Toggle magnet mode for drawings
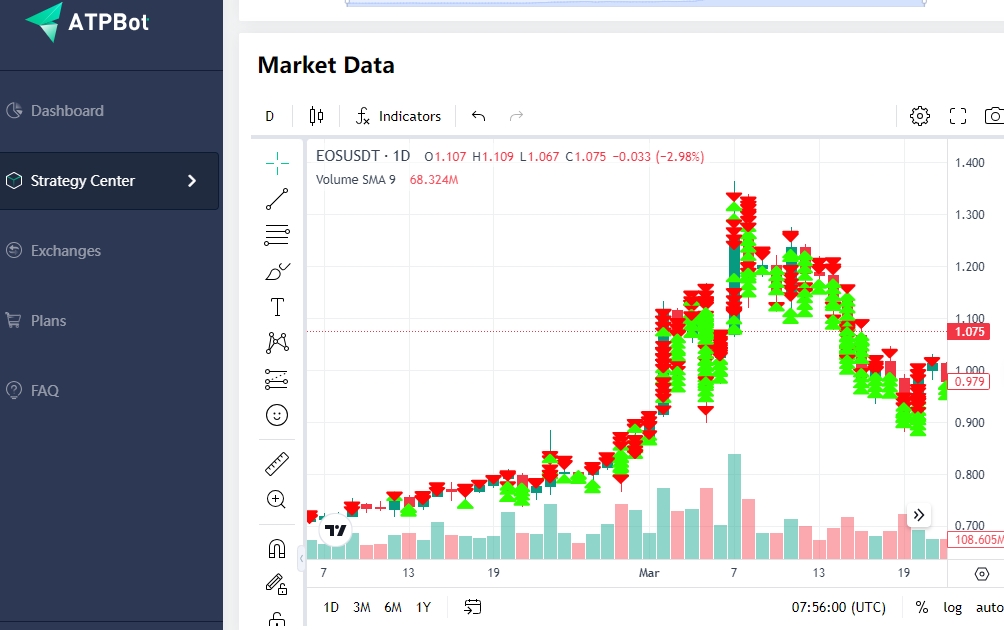 point(277,548)
